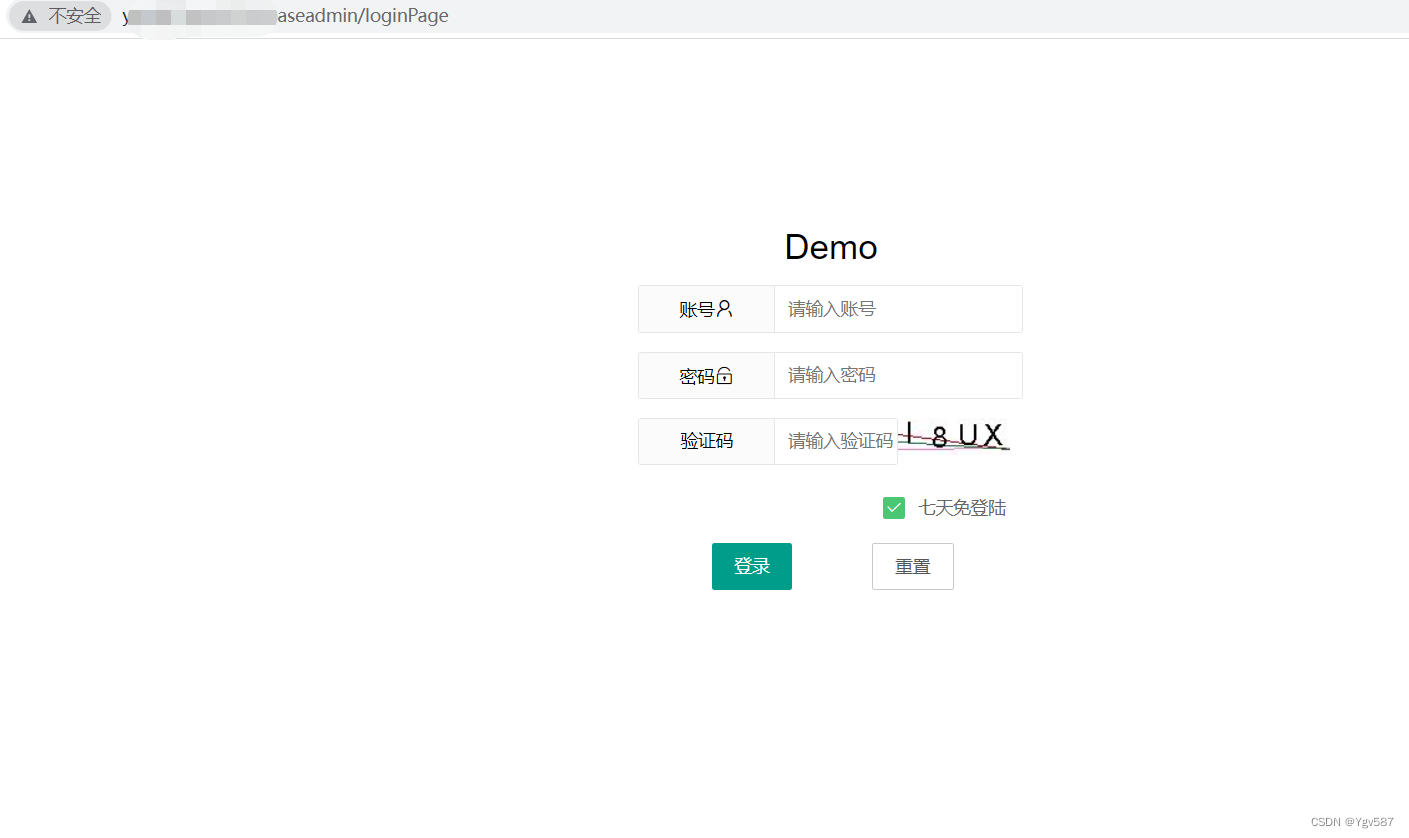Click the user icon beside 账号
Screen dimensions: 1409x838
tap(725, 309)
